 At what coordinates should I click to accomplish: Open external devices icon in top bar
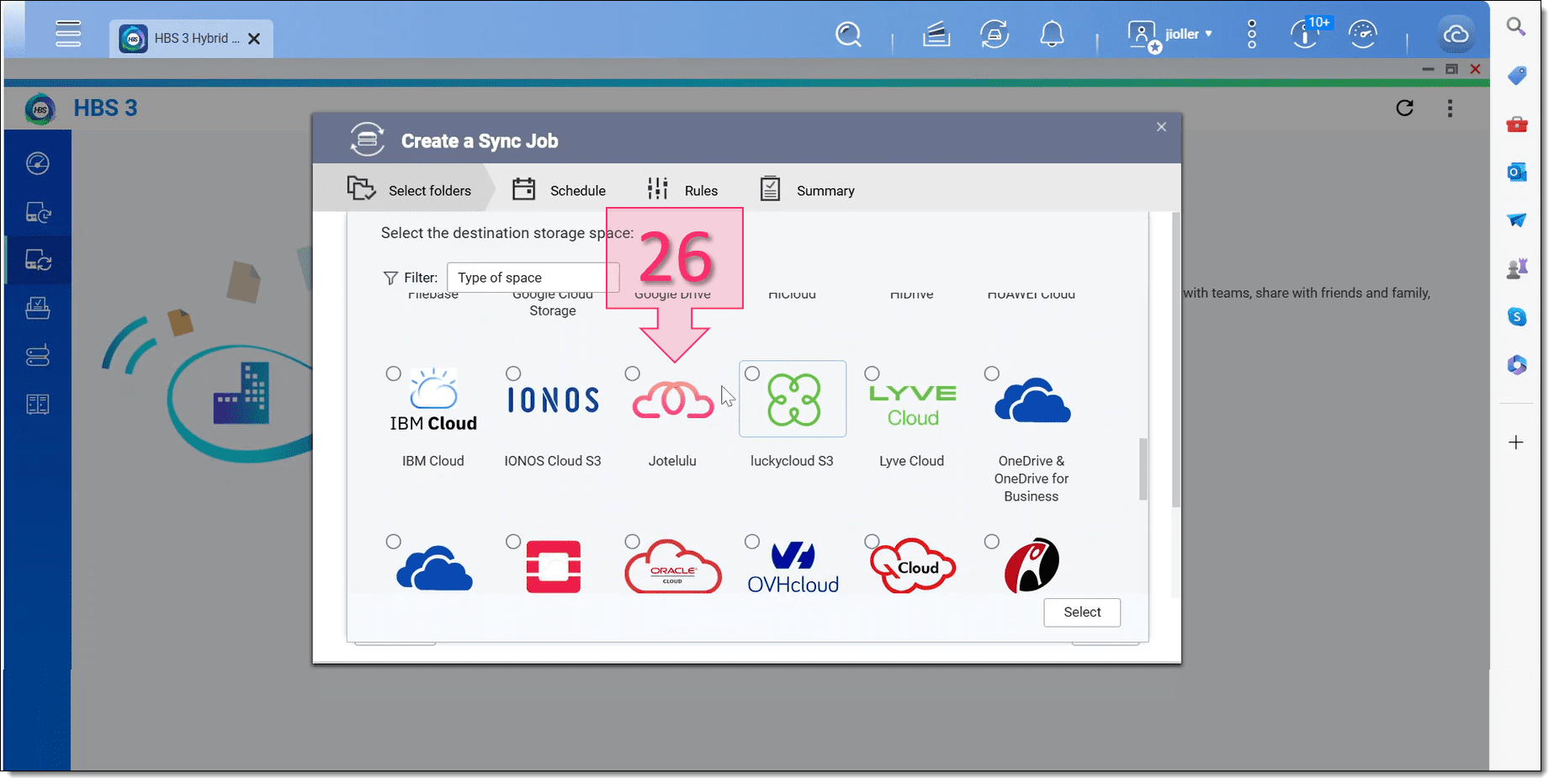coord(994,34)
